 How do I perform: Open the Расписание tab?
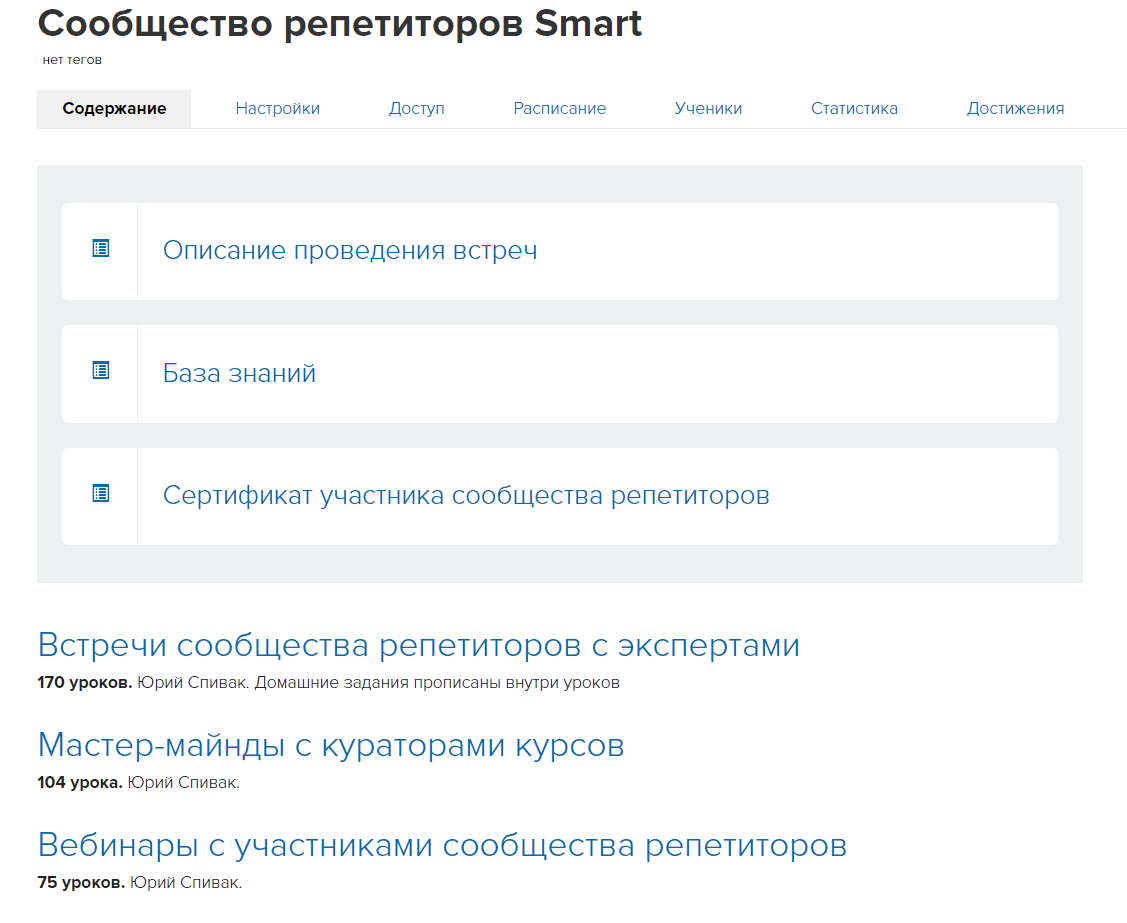coord(559,109)
